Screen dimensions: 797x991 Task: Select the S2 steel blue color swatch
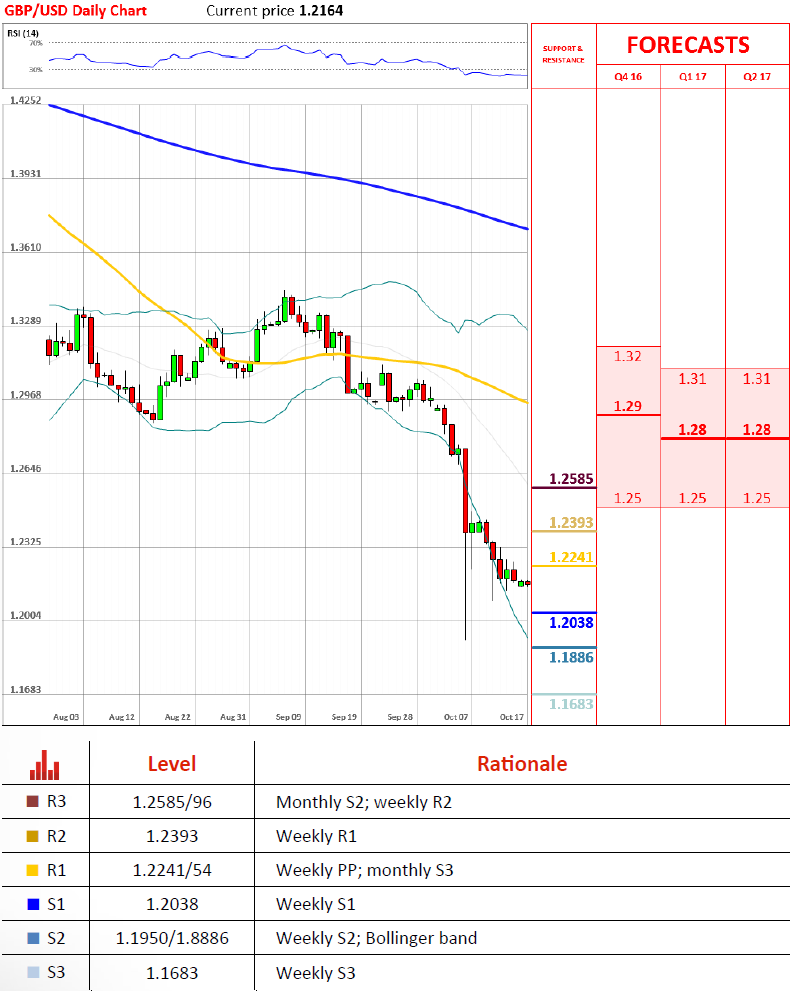coord(33,939)
